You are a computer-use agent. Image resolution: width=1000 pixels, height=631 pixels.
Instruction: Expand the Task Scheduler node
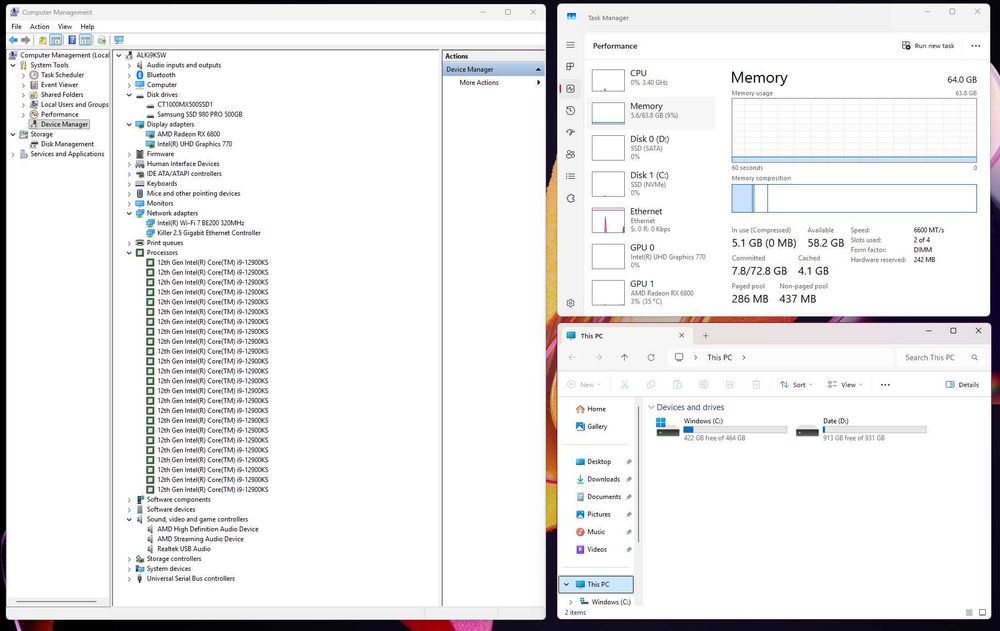tap(24, 75)
